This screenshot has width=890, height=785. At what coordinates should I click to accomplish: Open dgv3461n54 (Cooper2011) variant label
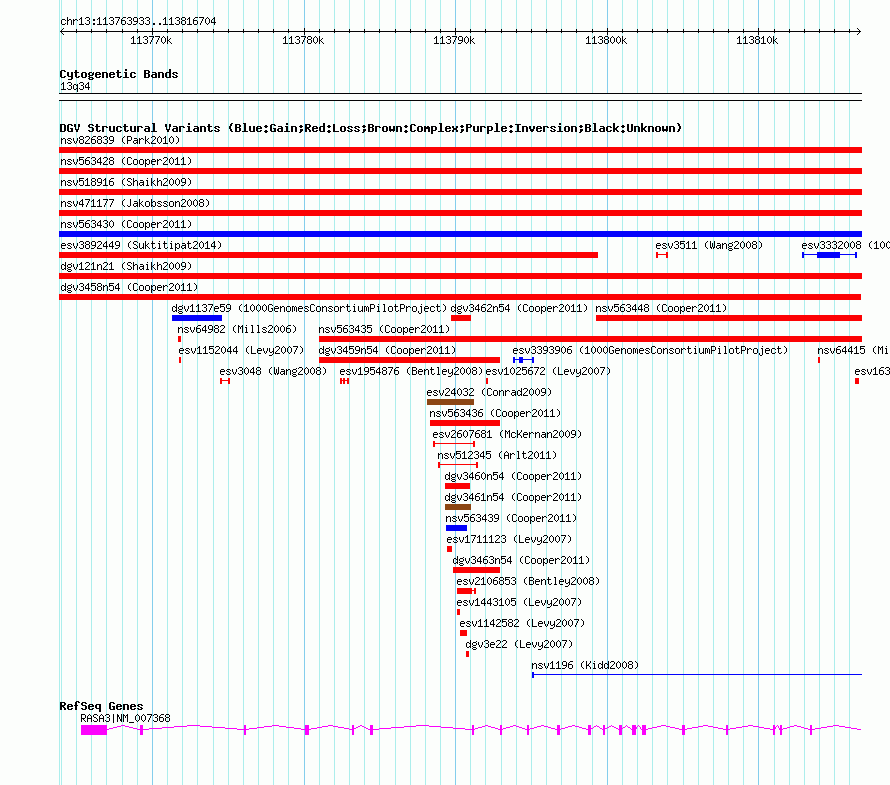(513, 497)
